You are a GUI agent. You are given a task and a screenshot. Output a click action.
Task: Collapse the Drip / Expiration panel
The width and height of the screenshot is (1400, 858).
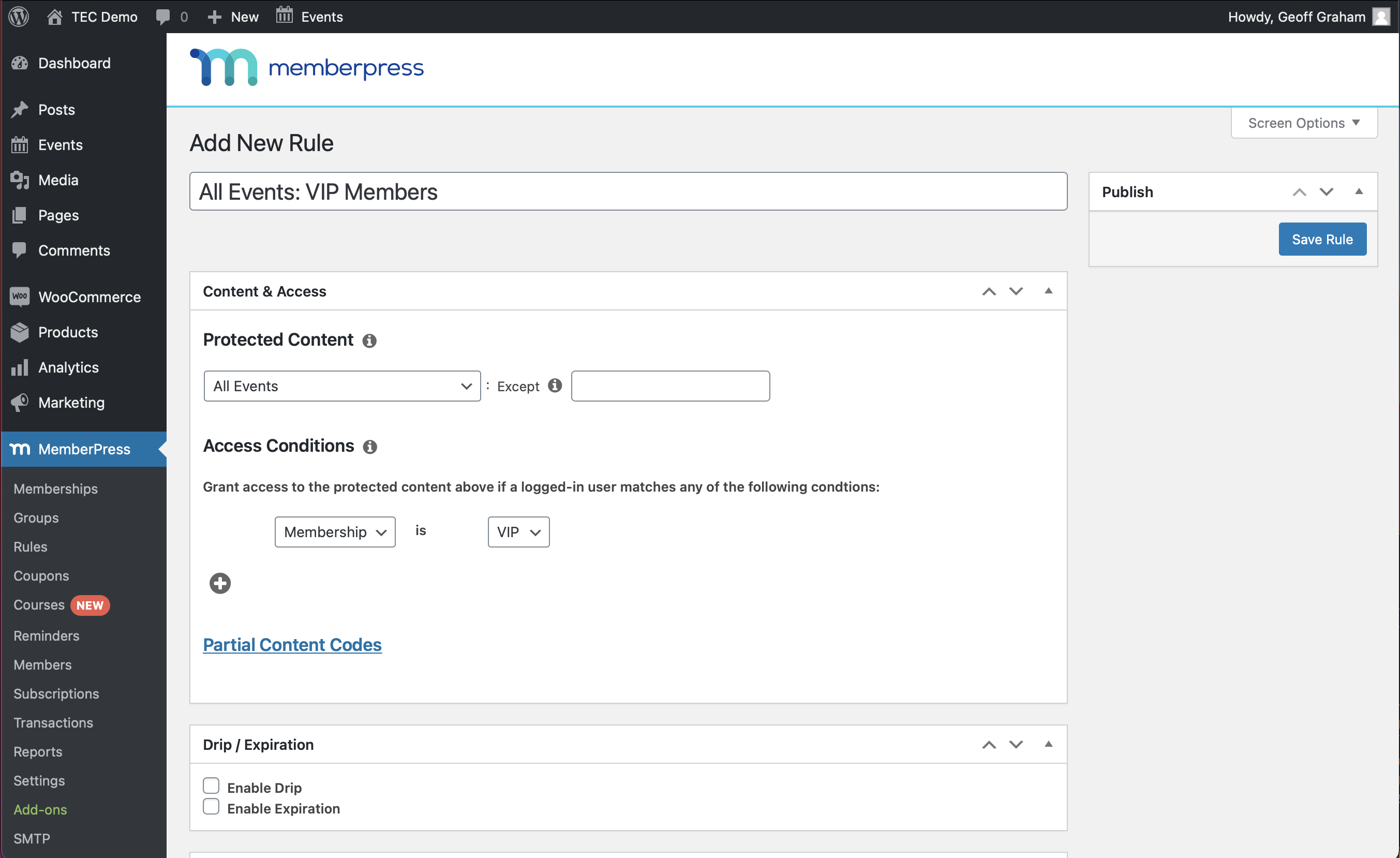1049,744
